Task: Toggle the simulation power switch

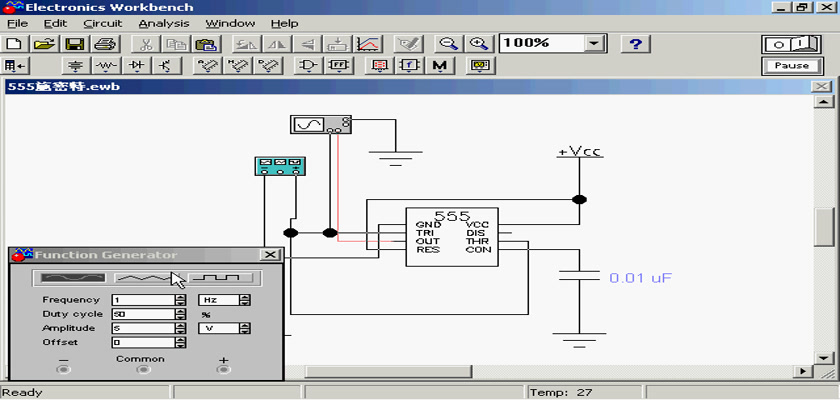Action: point(792,44)
